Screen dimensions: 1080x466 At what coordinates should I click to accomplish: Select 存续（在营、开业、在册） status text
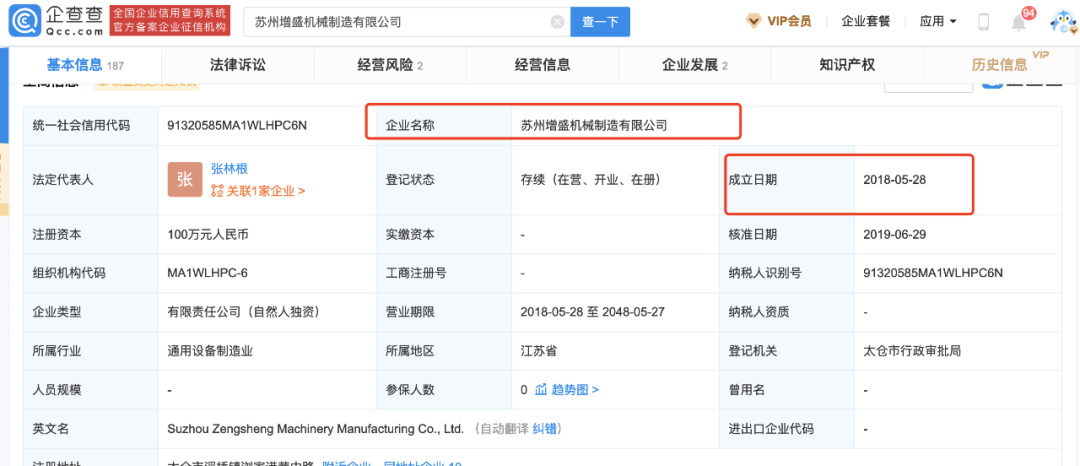coord(591,180)
